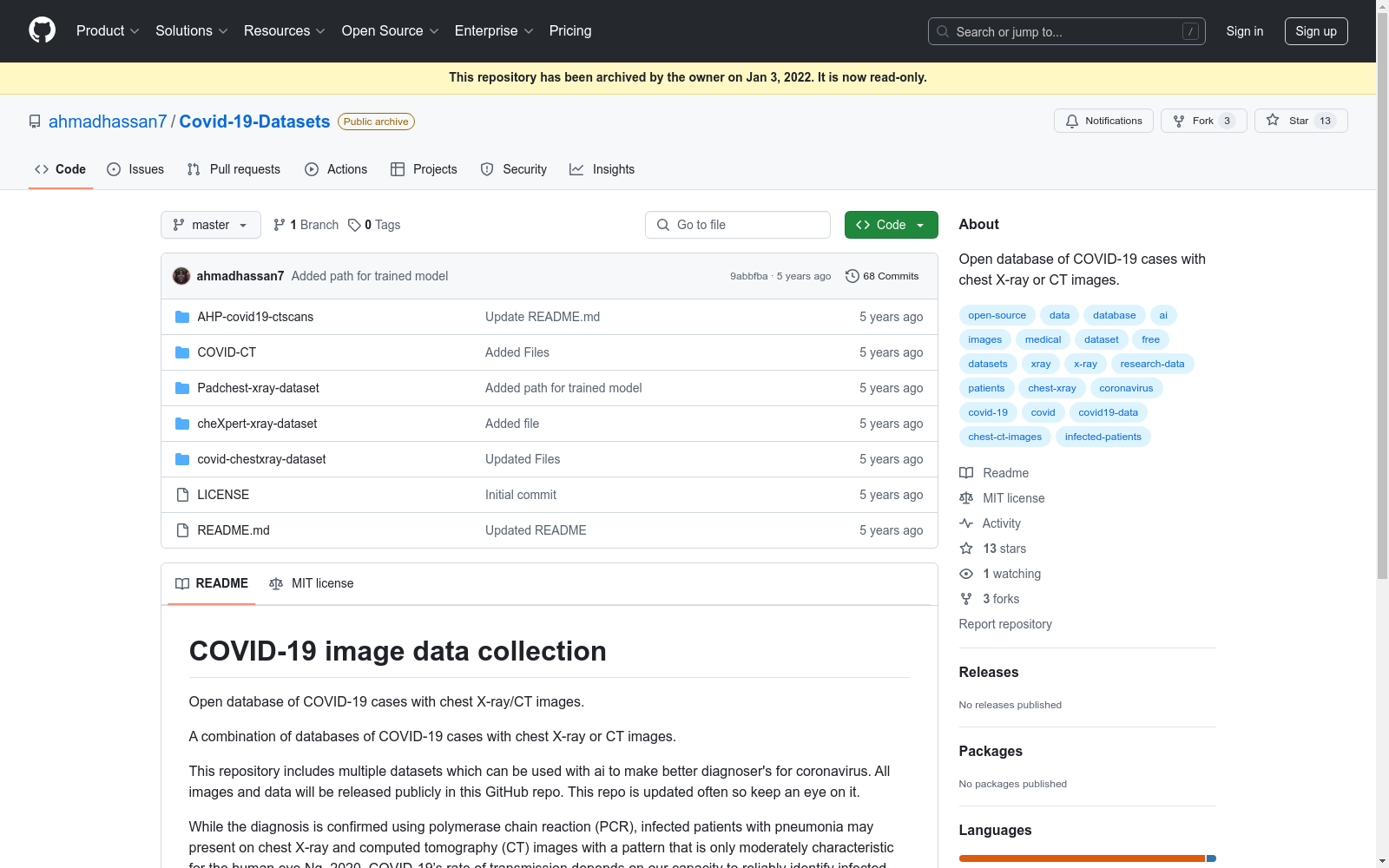Open the Security tab
Viewport: 1389px width, 868px height.
(x=514, y=169)
